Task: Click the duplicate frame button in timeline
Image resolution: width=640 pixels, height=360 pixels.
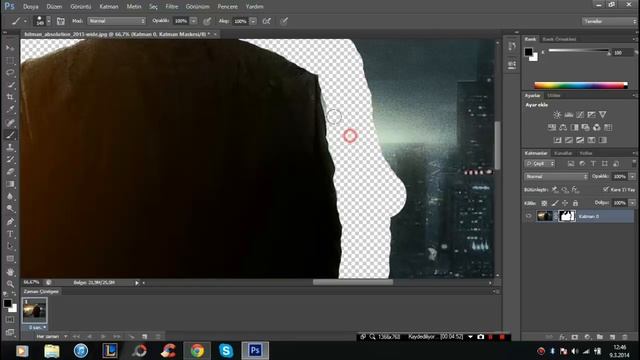Action: point(144,337)
